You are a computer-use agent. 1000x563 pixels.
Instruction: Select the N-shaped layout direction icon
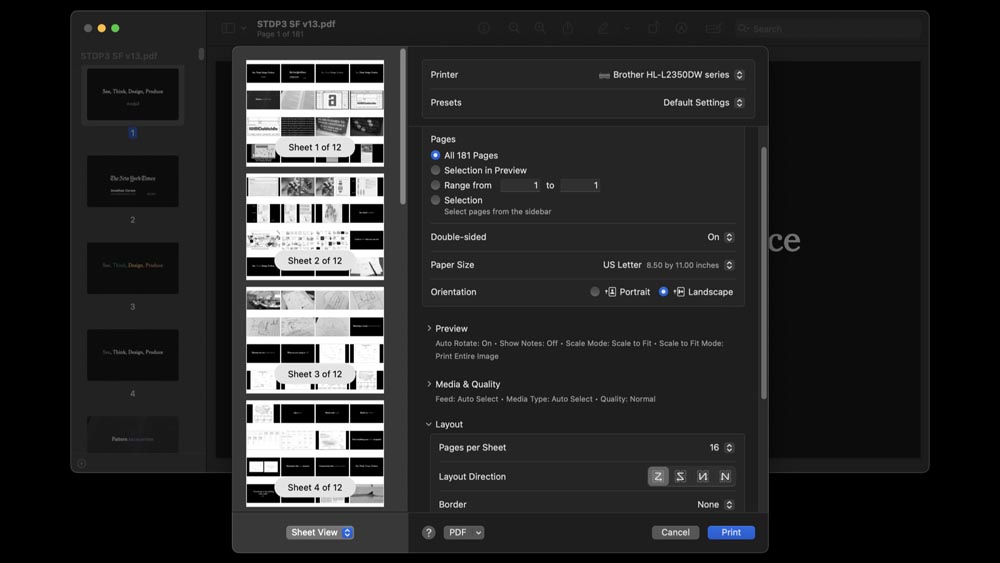coord(725,477)
